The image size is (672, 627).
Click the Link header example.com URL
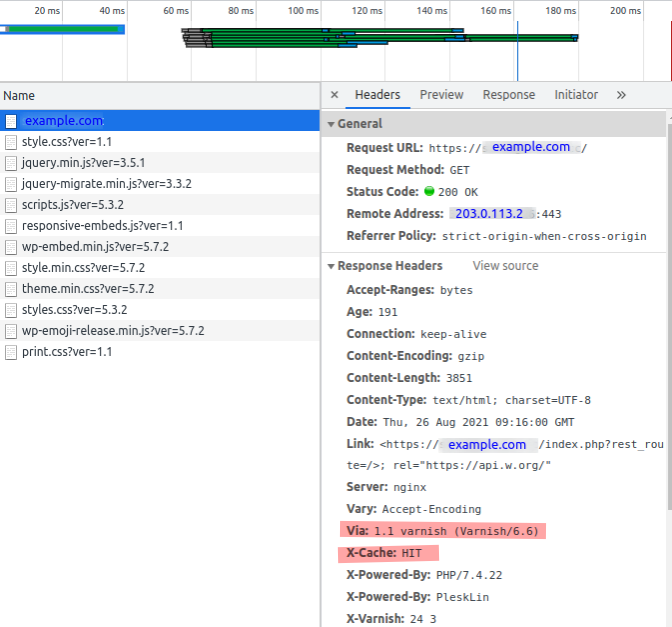pos(487,445)
